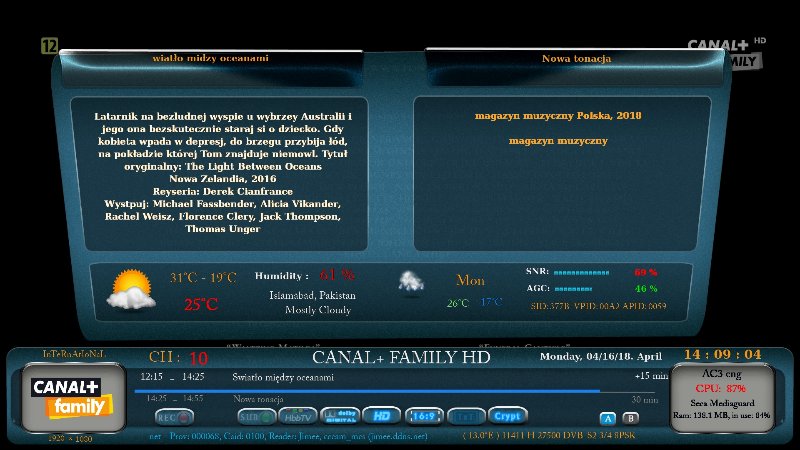Click the next event time 14:25 - 14:55
Viewport: 800px width, 450px height.
pos(174,398)
